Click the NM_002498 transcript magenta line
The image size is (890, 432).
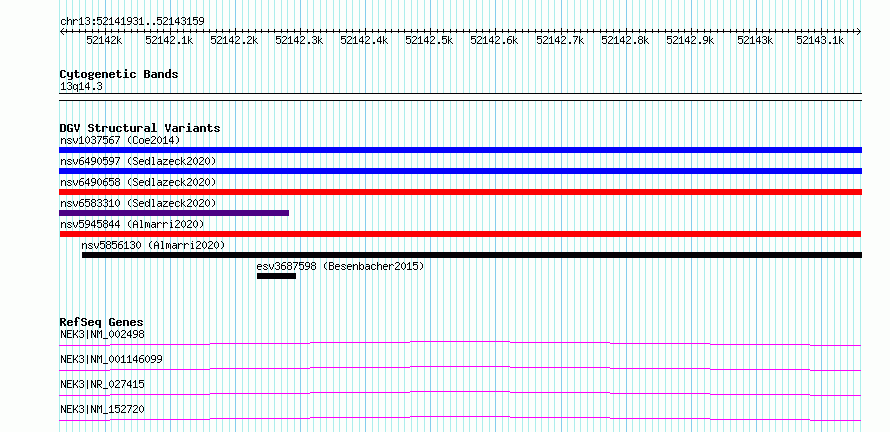[x=460, y=343]
